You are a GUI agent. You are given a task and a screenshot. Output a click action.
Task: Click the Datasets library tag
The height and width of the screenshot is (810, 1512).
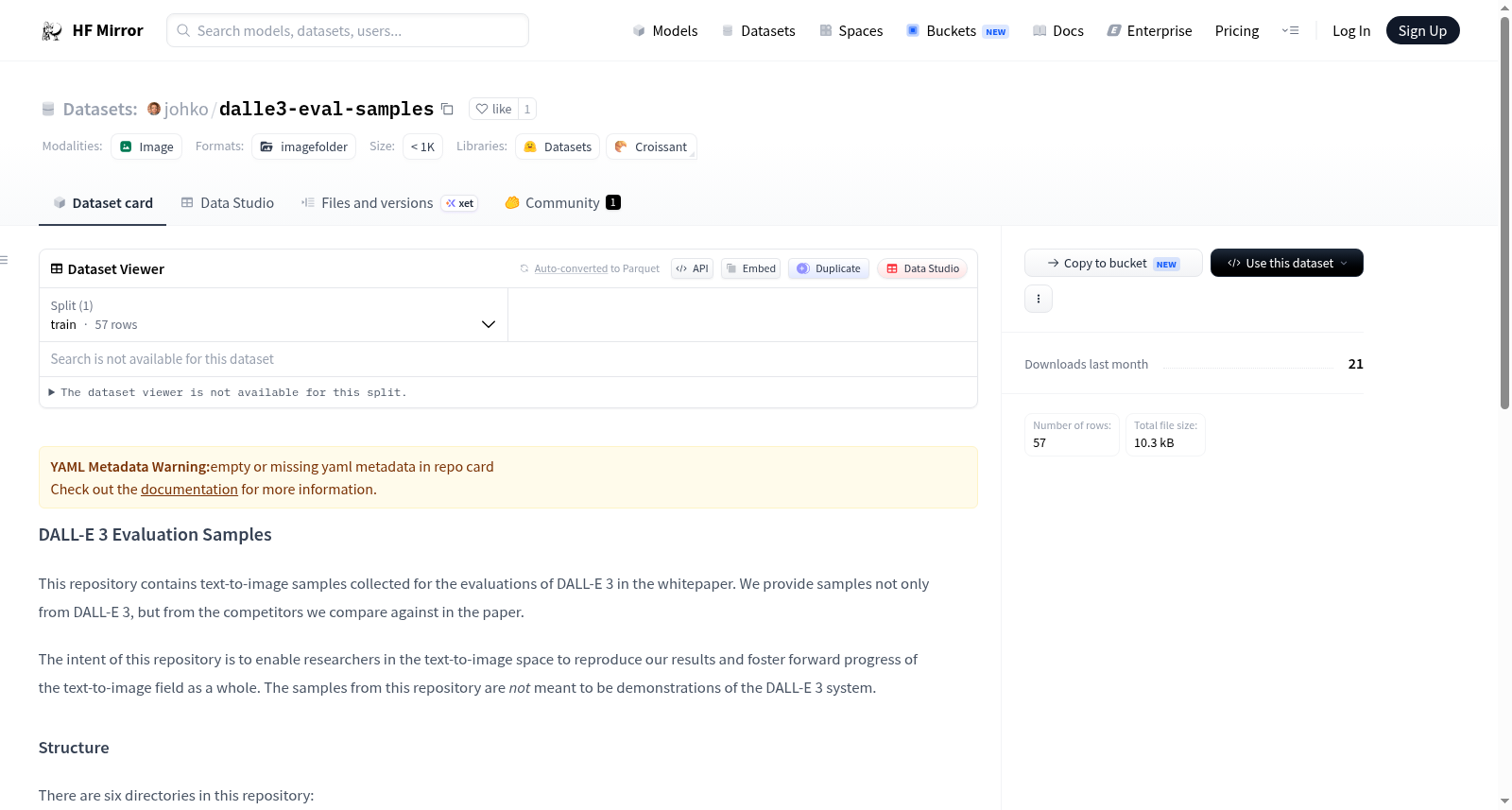point(558,146)
